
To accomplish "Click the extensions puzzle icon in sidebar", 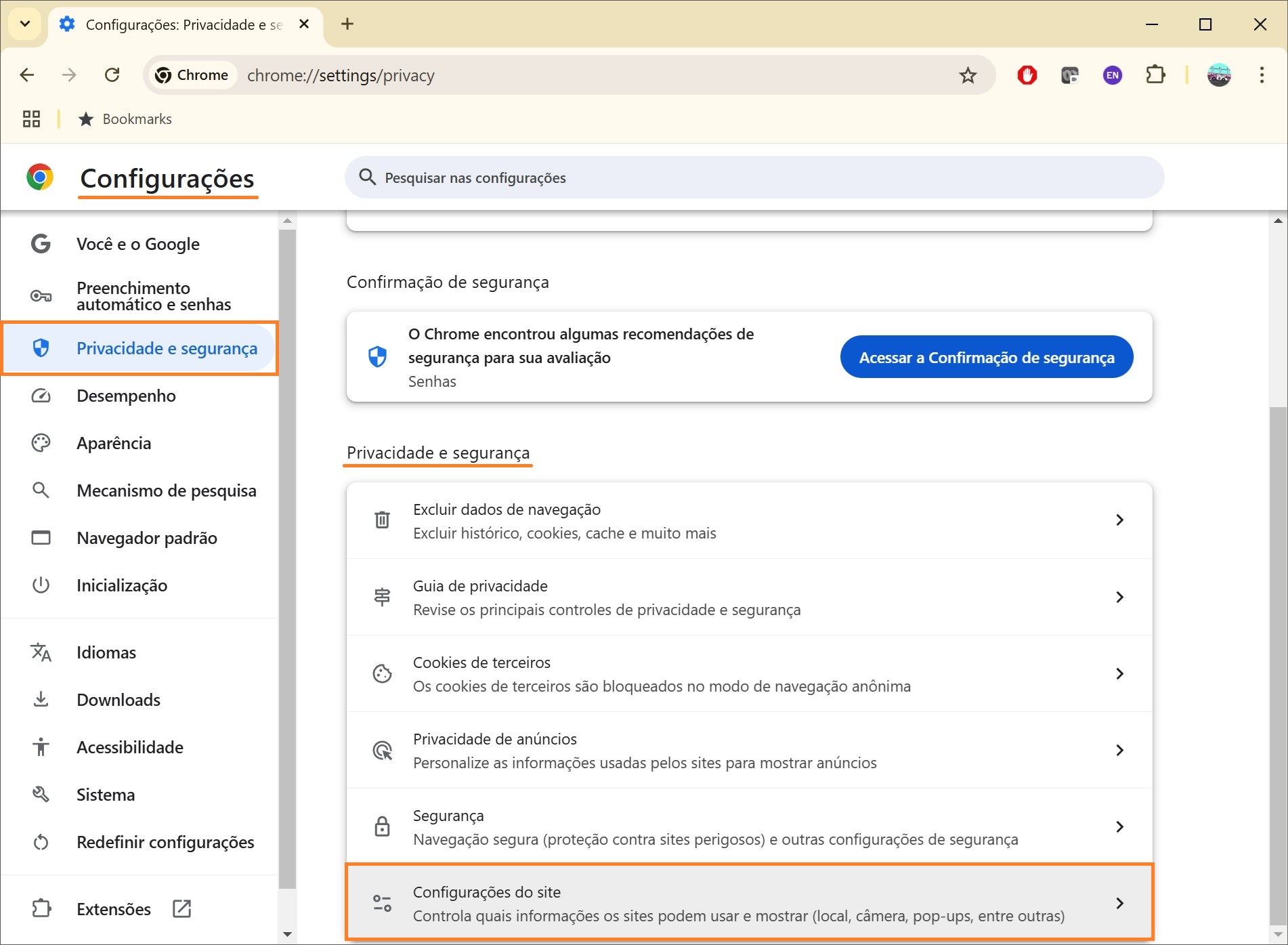I will pos(41,908).
